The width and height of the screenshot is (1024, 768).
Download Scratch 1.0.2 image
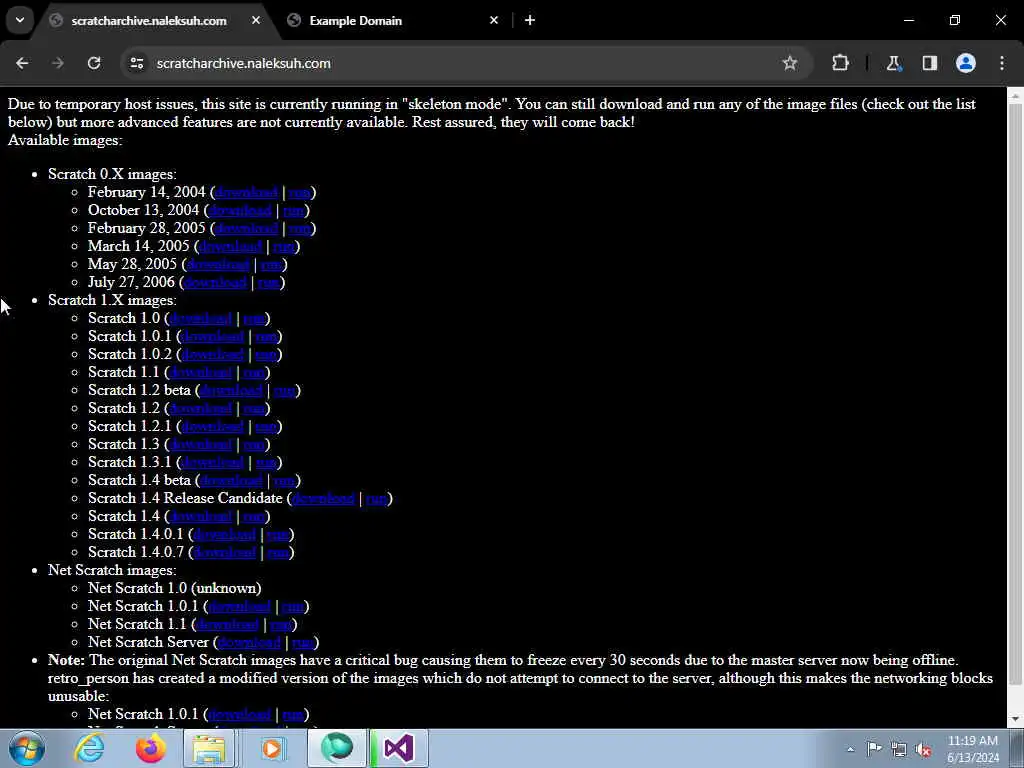point(213,355)
